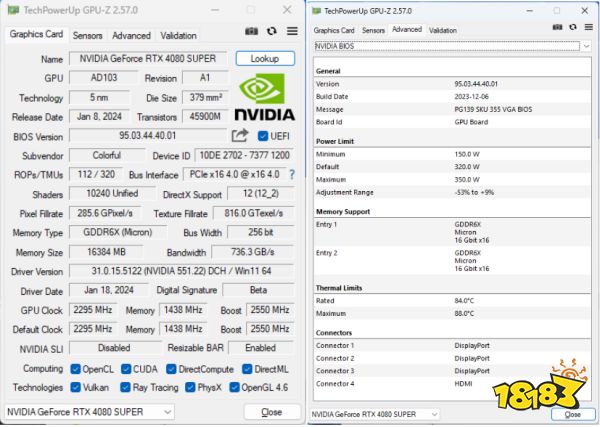
Task: Select Graphics Card tab in left window
Action: coord(36,34)
